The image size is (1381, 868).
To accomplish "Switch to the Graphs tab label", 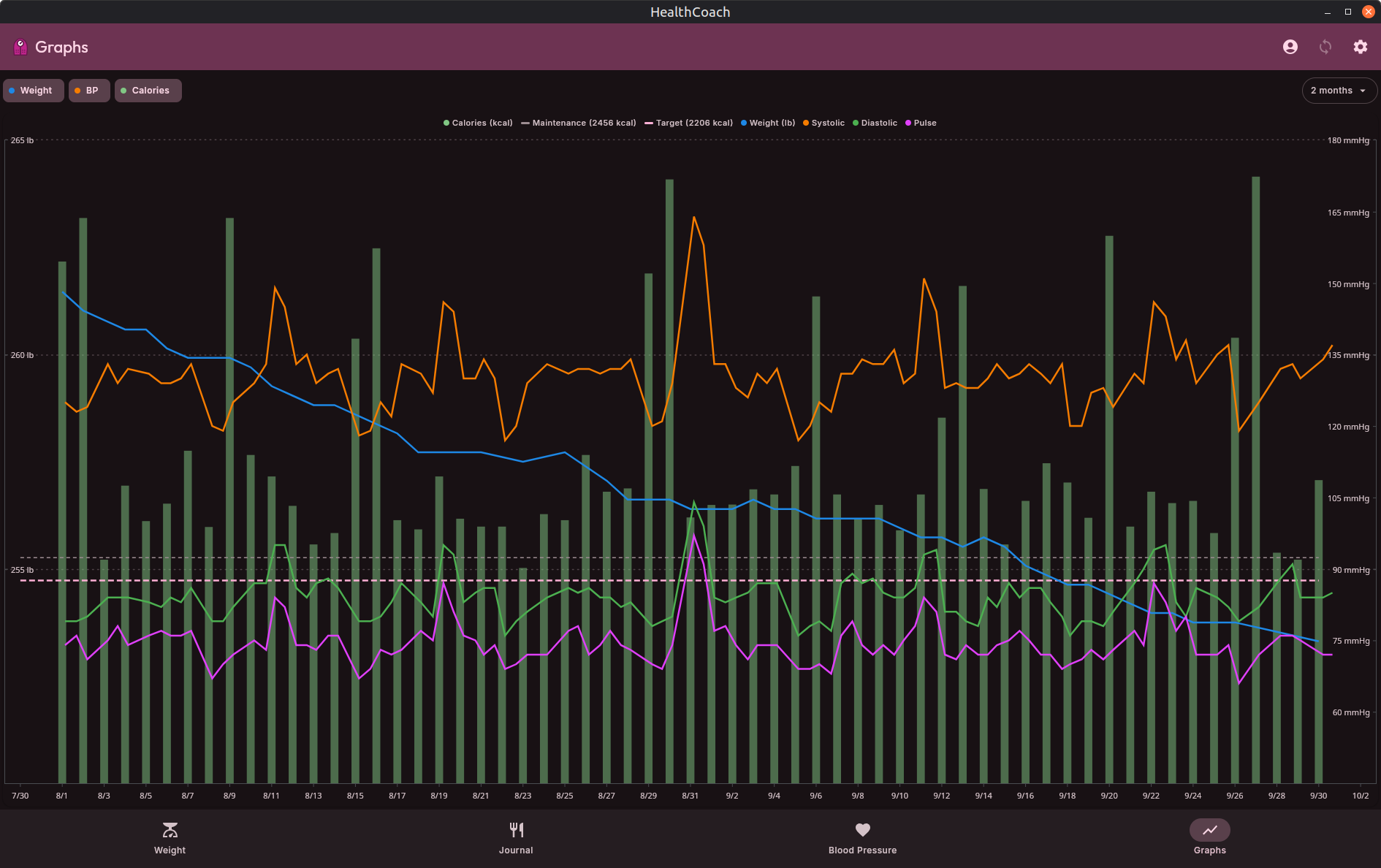I will pyautogui.click(x=1210, y=850).
